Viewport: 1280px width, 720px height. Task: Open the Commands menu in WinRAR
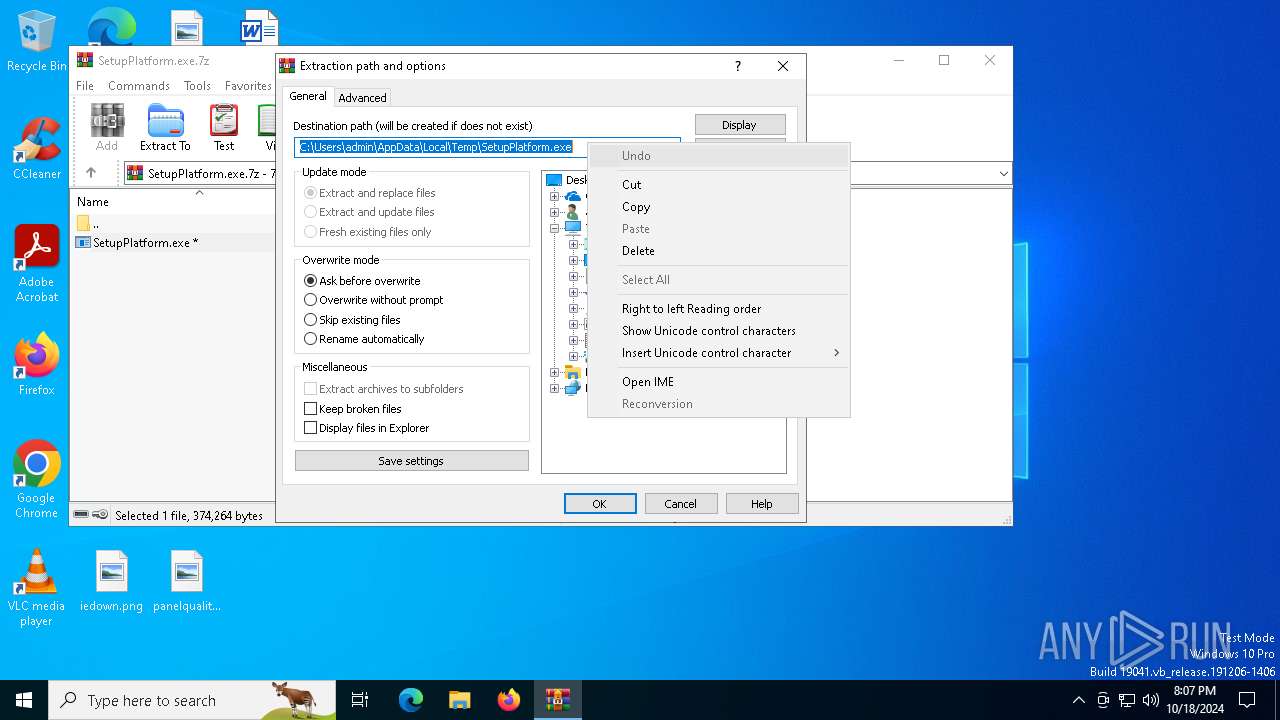pos(139,86)
